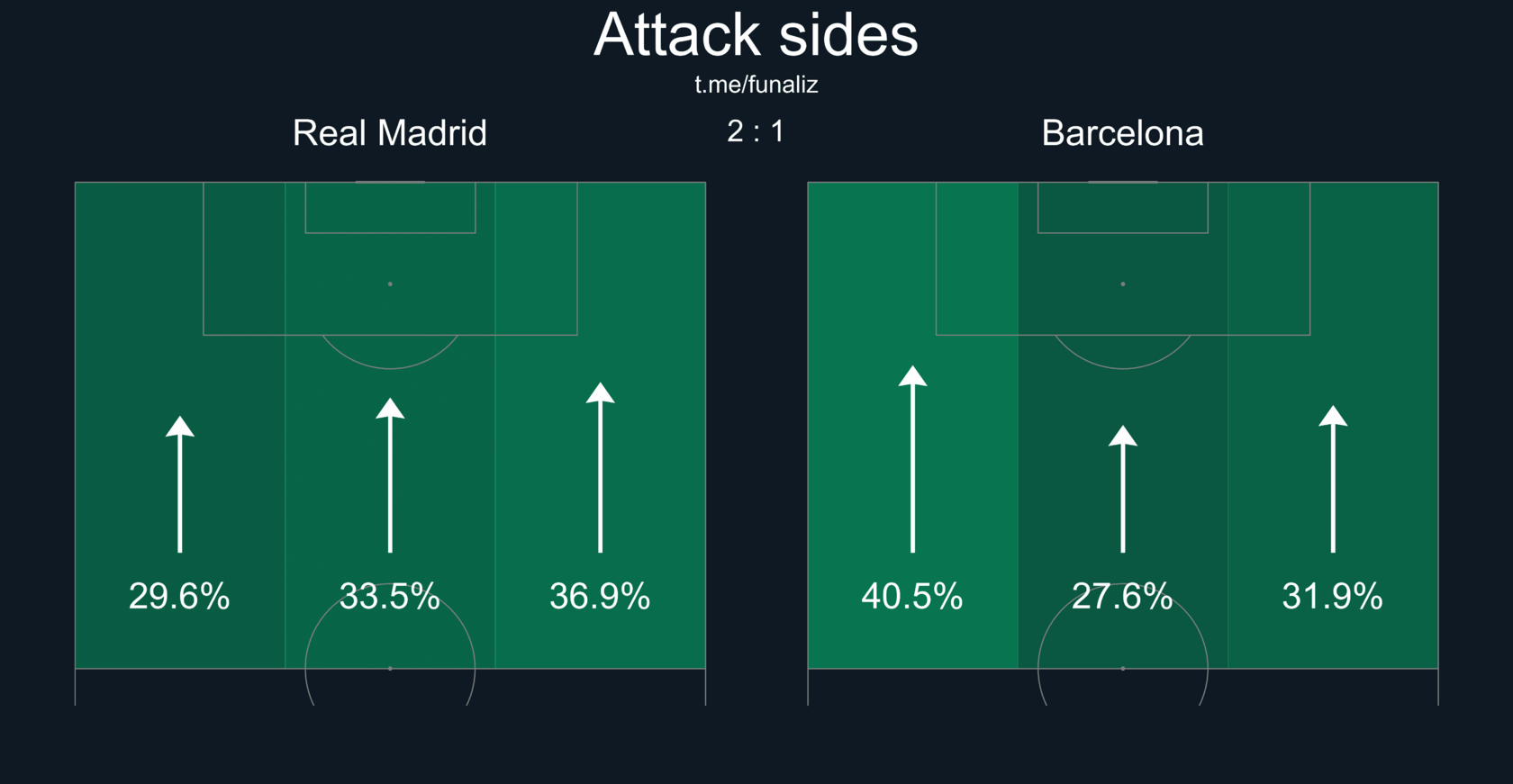The width and height of the screenshot is (1513, 784).
Task: Click the 2 : 1 score
Action: point(756,131)
